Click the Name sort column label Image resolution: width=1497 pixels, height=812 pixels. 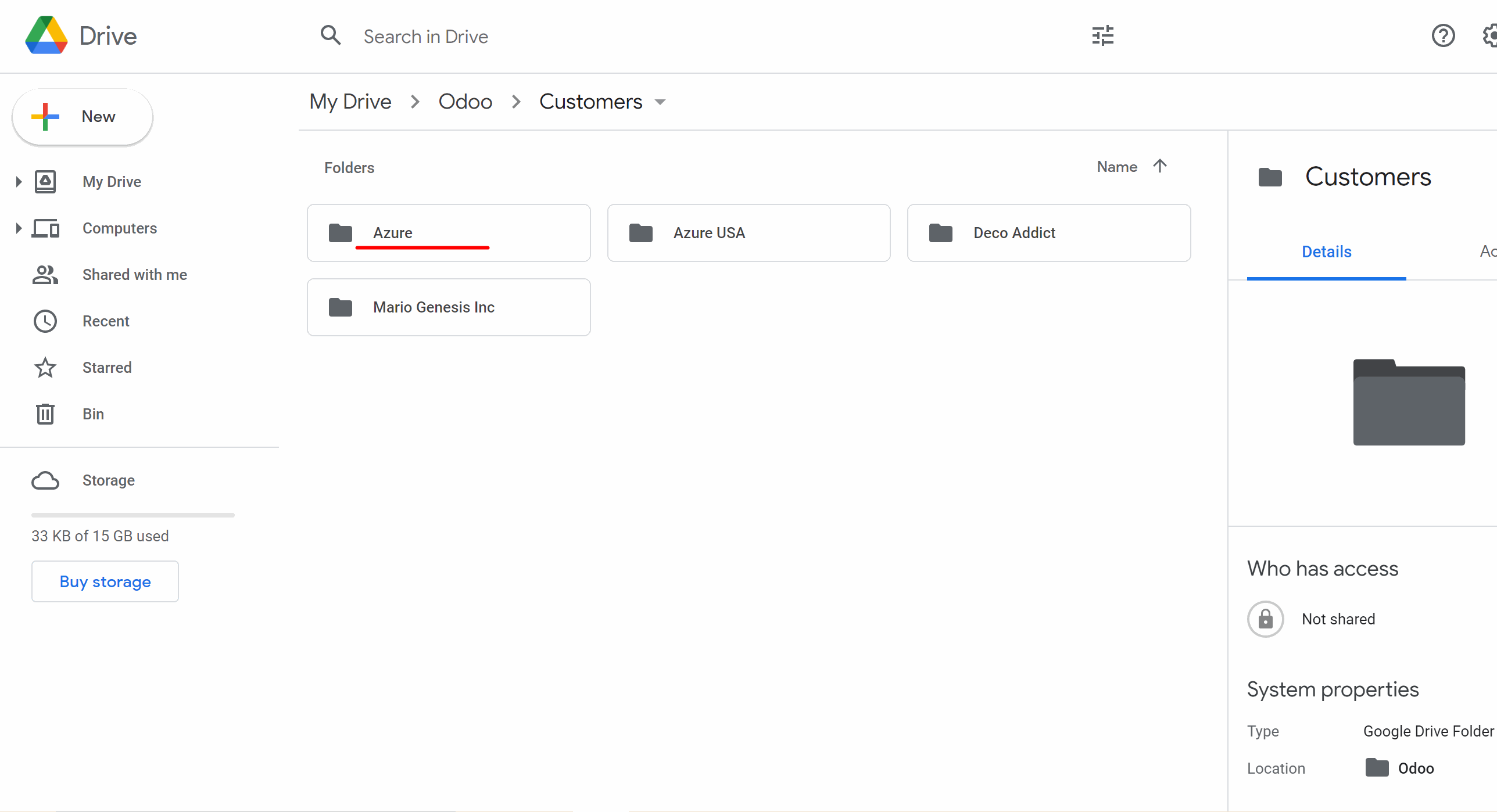1117,167
